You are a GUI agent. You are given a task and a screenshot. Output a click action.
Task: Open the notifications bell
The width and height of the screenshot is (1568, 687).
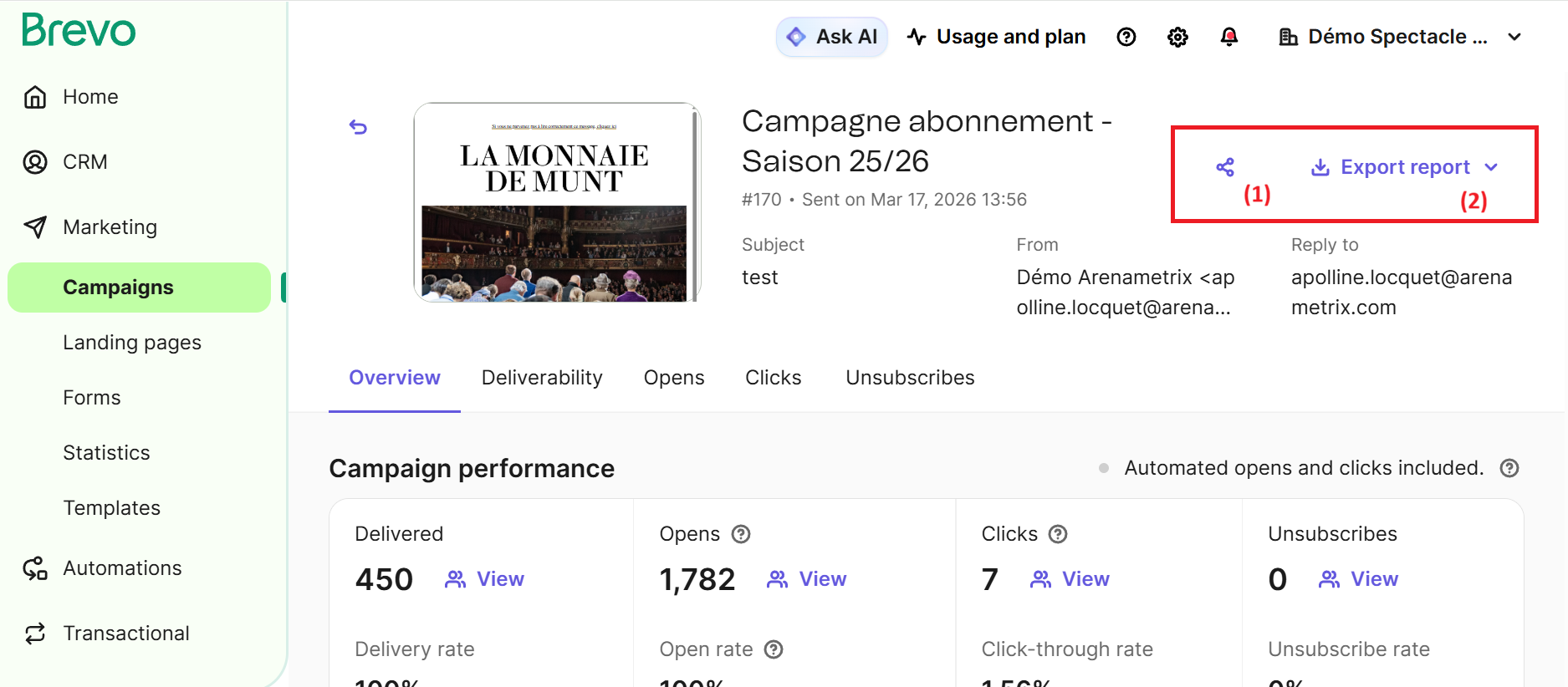click(x=1228, y=37)
